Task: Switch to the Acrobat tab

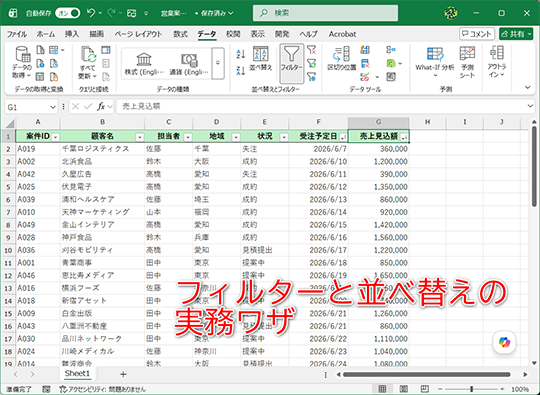Action: 342,34
